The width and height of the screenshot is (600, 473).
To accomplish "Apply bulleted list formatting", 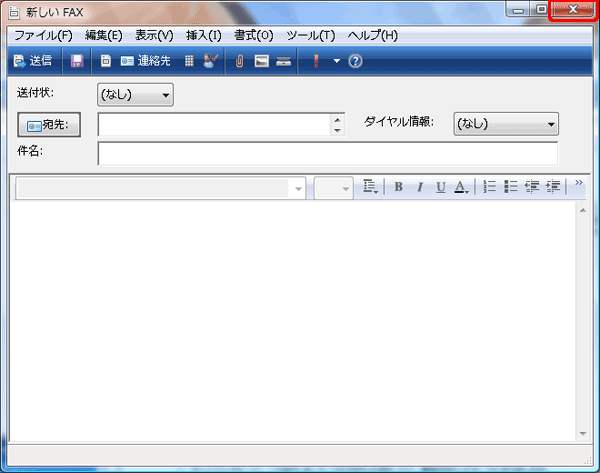I will click(x=510, y=186).
